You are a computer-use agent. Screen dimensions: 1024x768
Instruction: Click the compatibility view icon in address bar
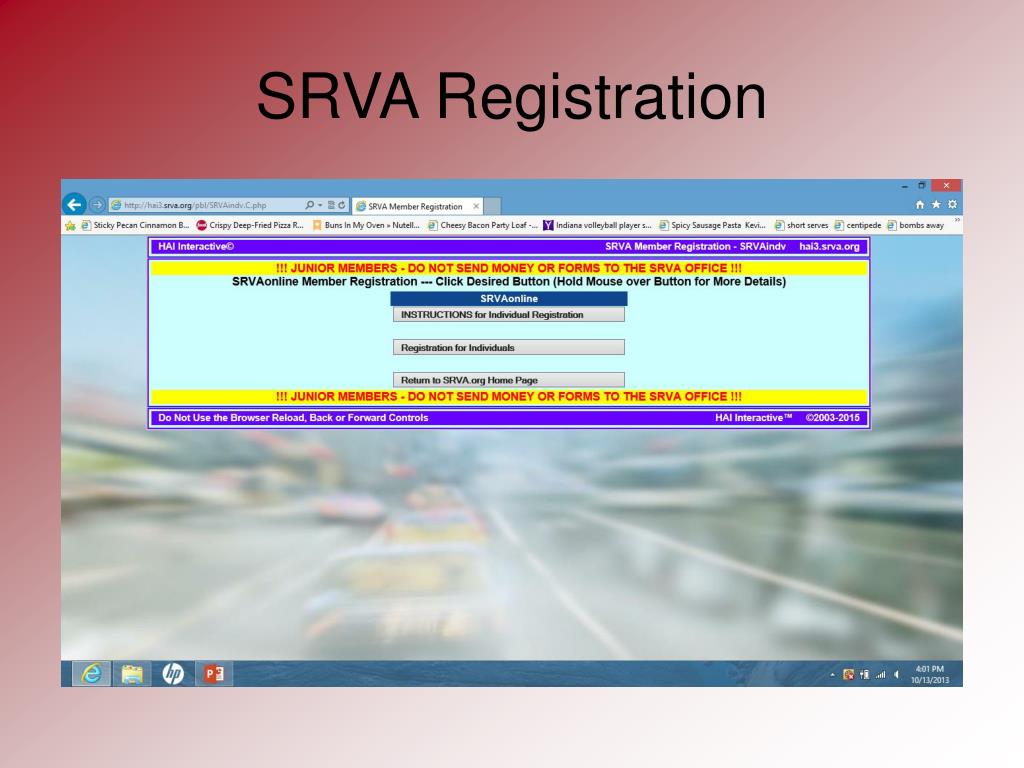pos(331,205)
